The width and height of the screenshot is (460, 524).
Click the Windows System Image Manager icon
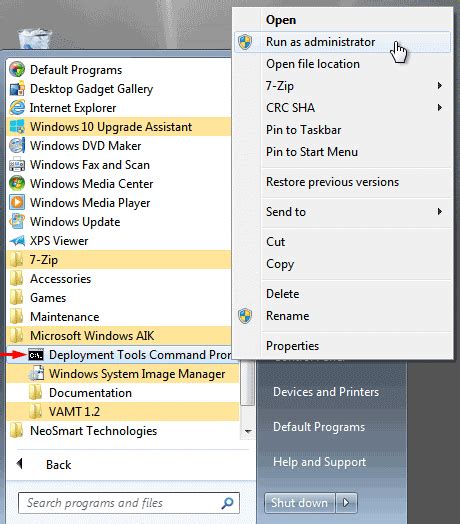point(36,374)
